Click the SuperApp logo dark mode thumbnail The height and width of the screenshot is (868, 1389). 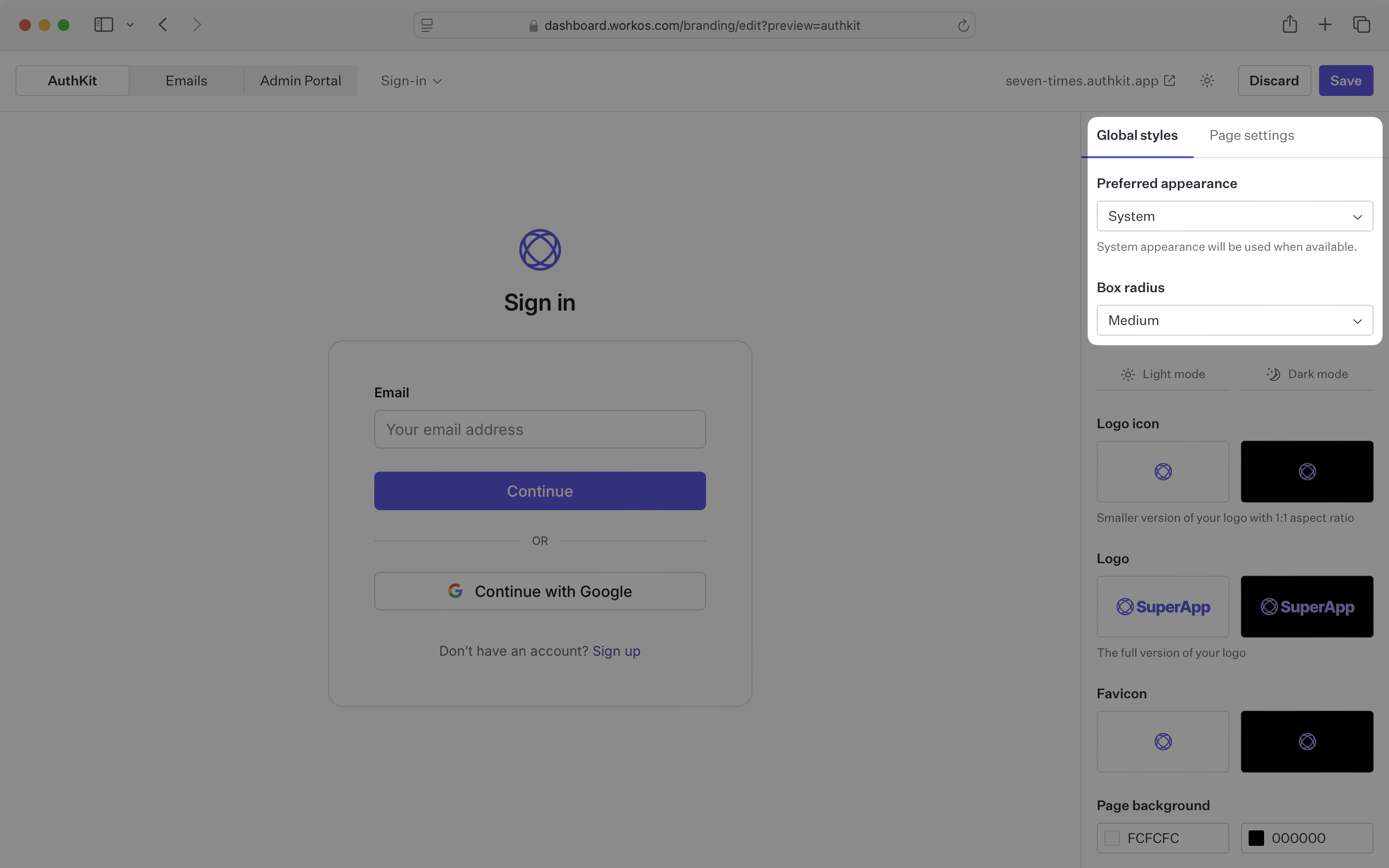(x=1306, y=606)
